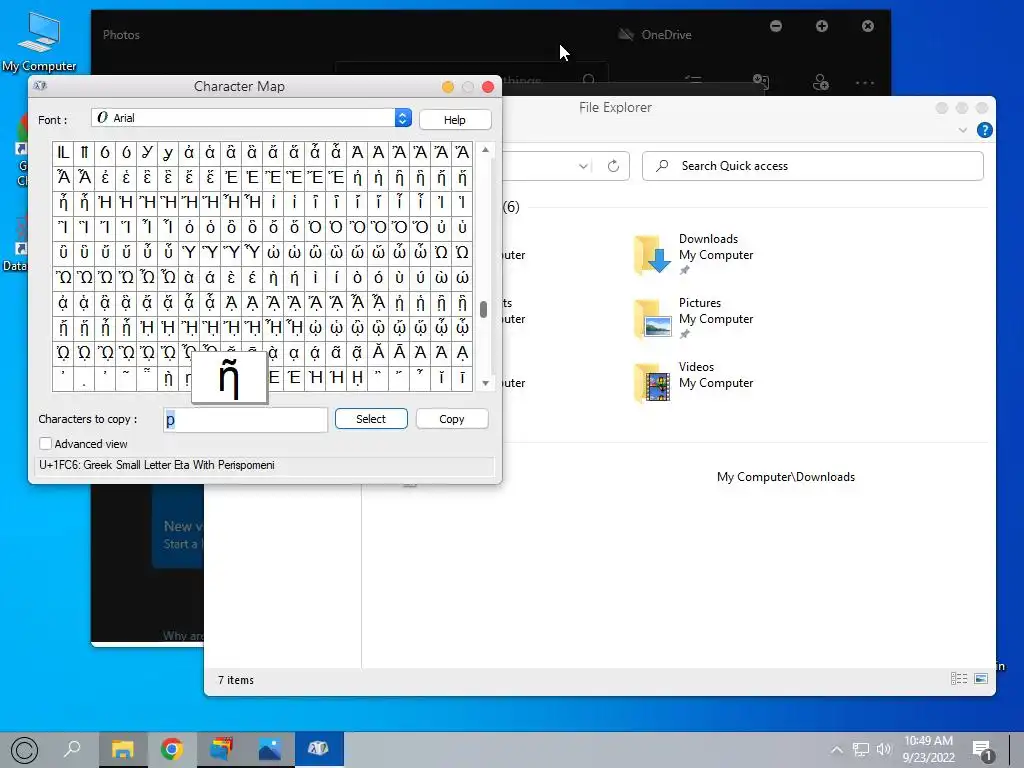This screenshot has height=768, width=1024.
Task: Click the Copy button
Action: pyautogui.click(x=452, y=419)
